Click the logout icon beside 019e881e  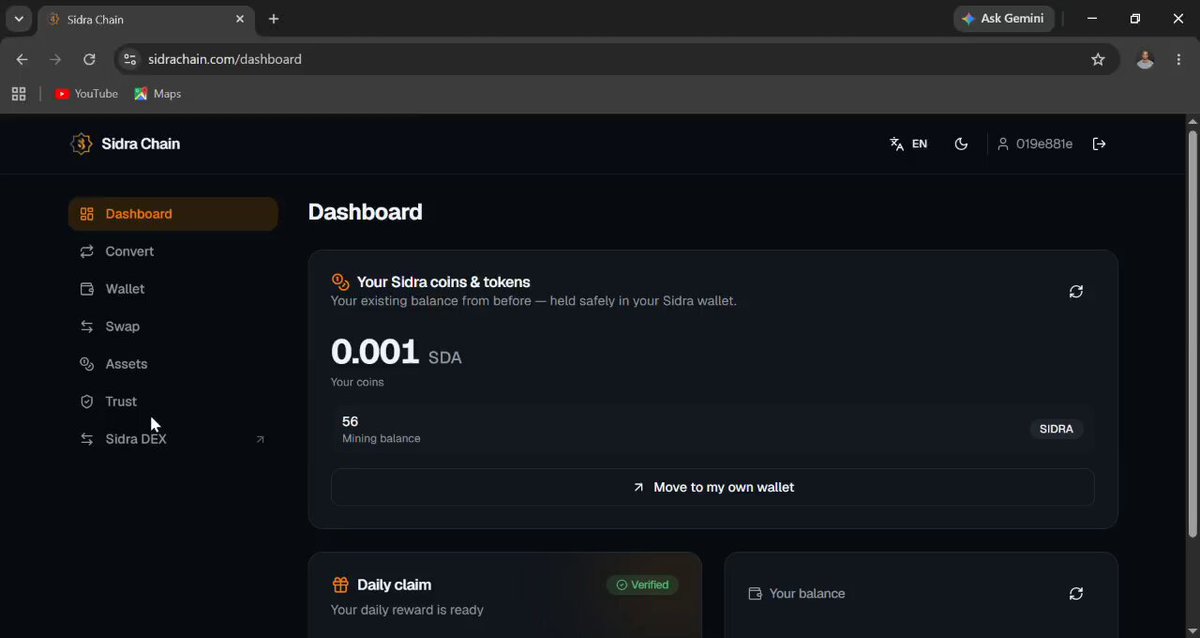[1099, 144]
